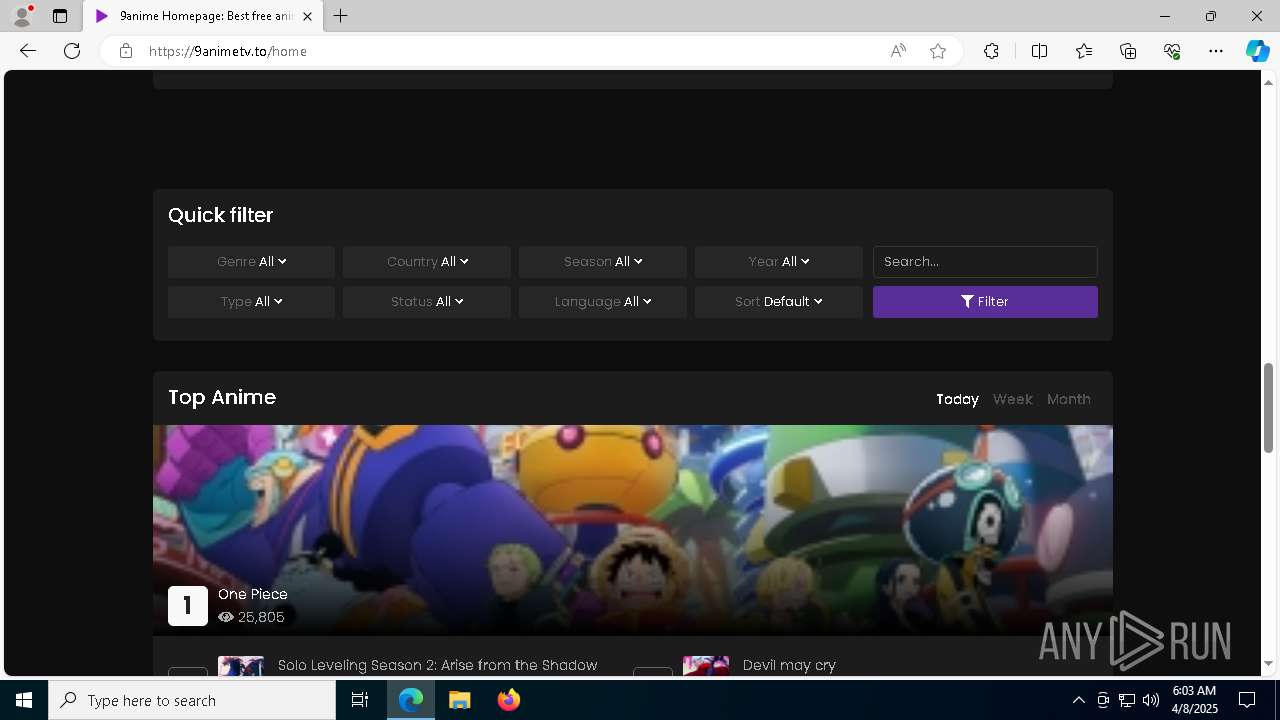This screenshot has width=1280, height=720.
Task: Expand the Season dropdown
Action: tap(603, 262)
